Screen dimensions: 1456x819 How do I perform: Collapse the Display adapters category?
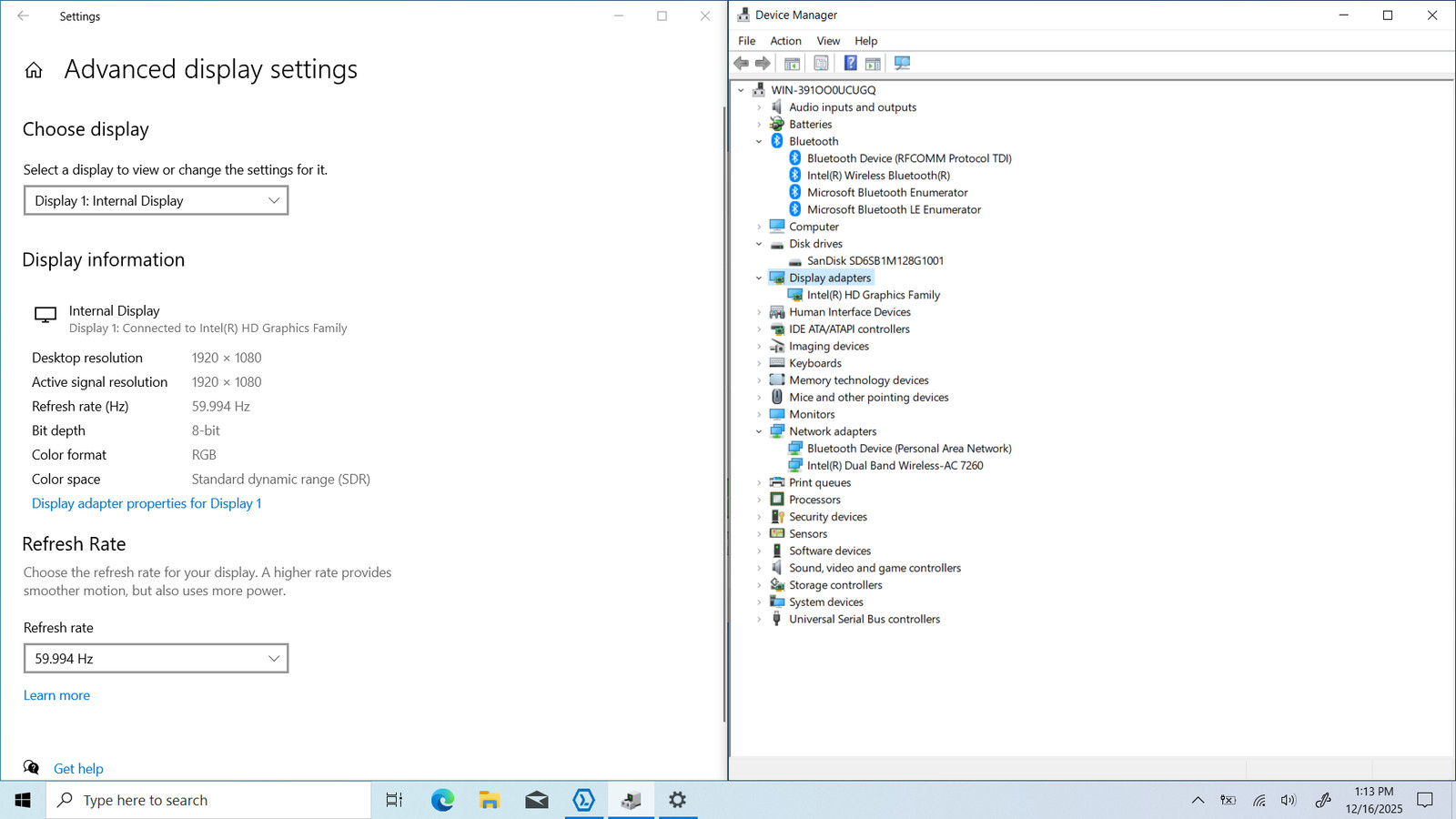759,278
